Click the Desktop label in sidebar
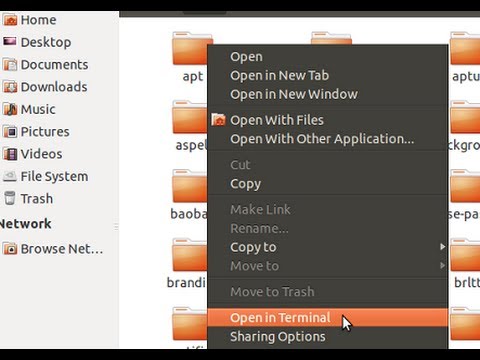 click(x=46, y=42)
